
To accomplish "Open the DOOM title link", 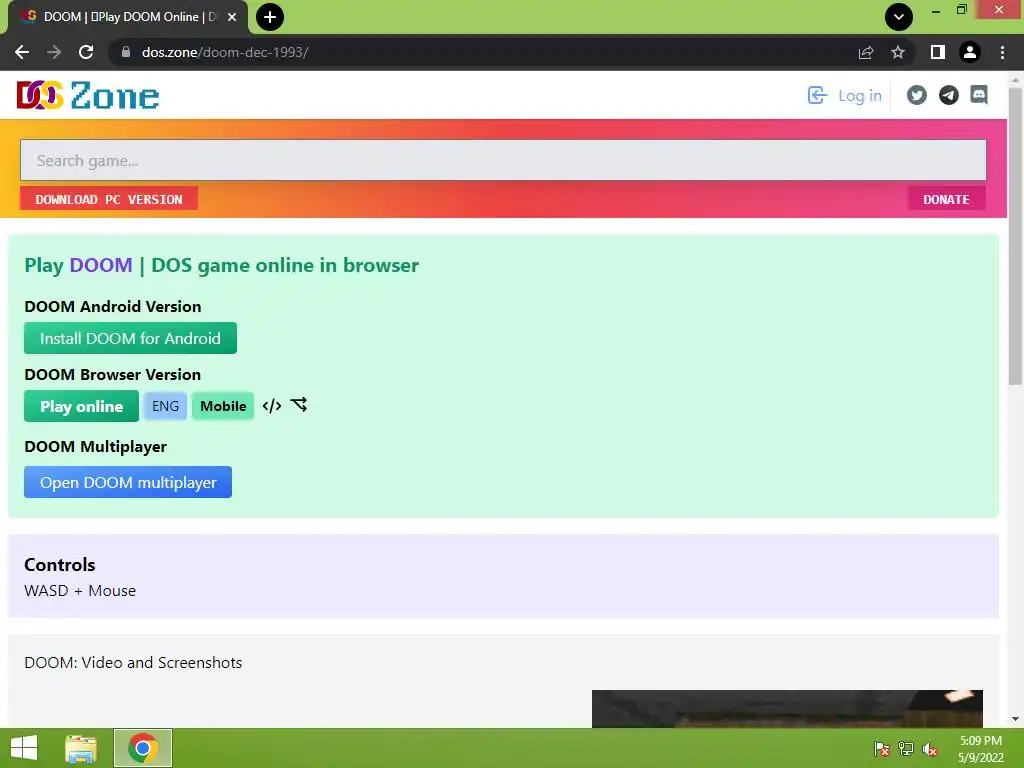I will pyautogui.click(x=101, y=265).
